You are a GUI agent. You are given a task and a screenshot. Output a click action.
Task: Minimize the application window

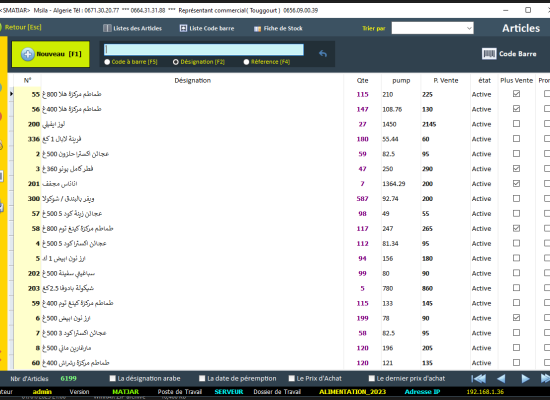pos(505,10)
